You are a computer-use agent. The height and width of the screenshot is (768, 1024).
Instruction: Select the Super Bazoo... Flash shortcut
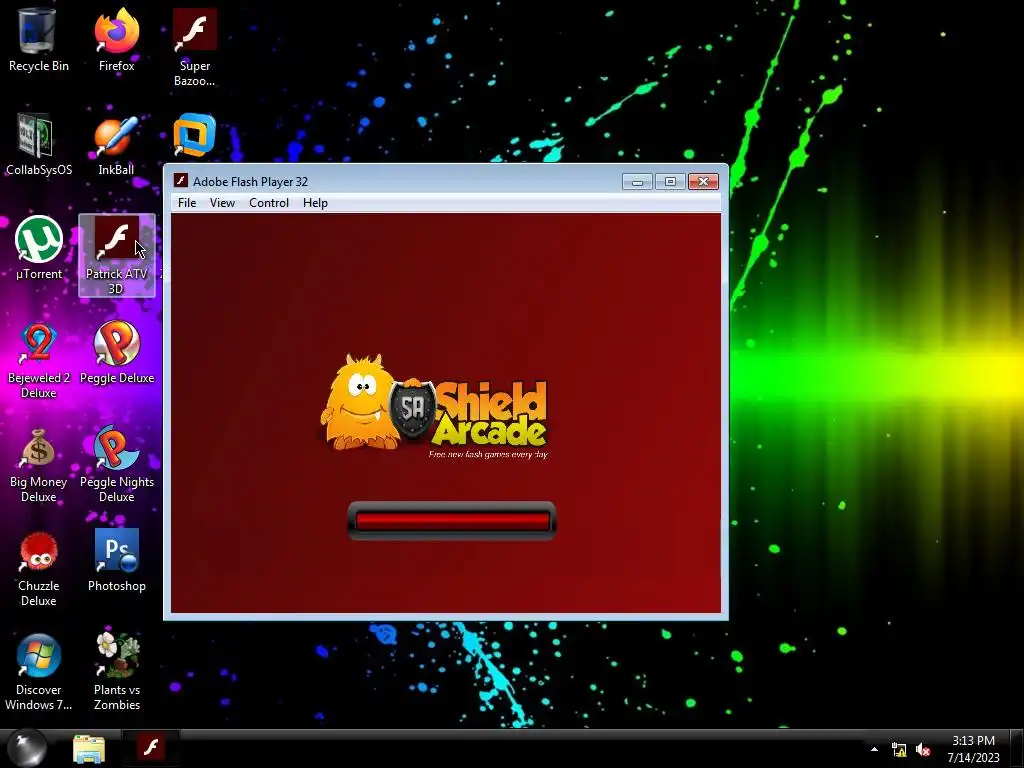(195, 47)
